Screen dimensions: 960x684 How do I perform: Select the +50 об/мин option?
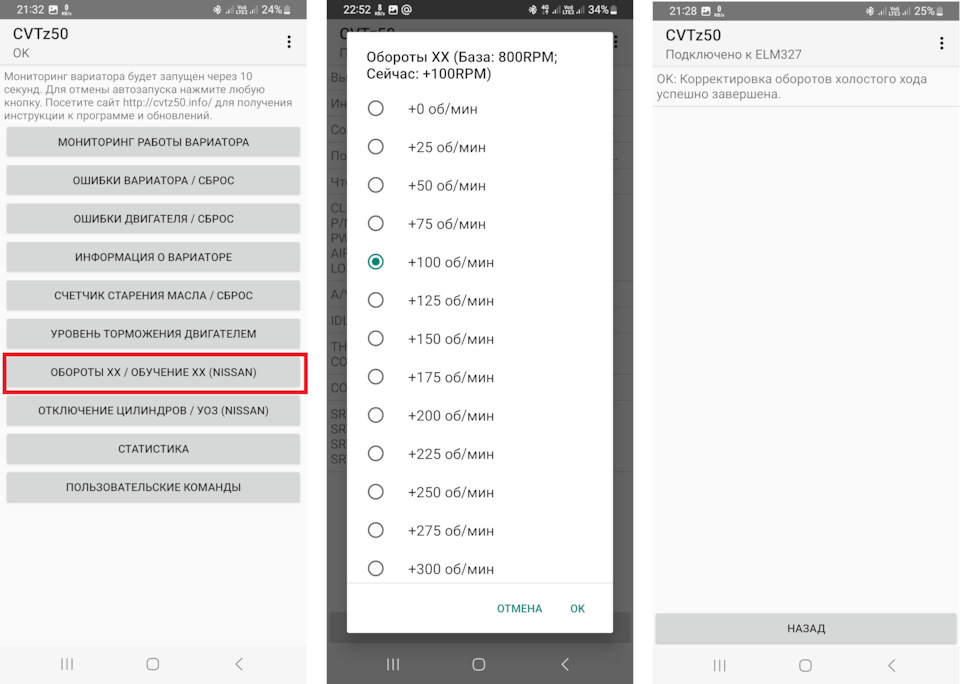click(x=375, y=185)
